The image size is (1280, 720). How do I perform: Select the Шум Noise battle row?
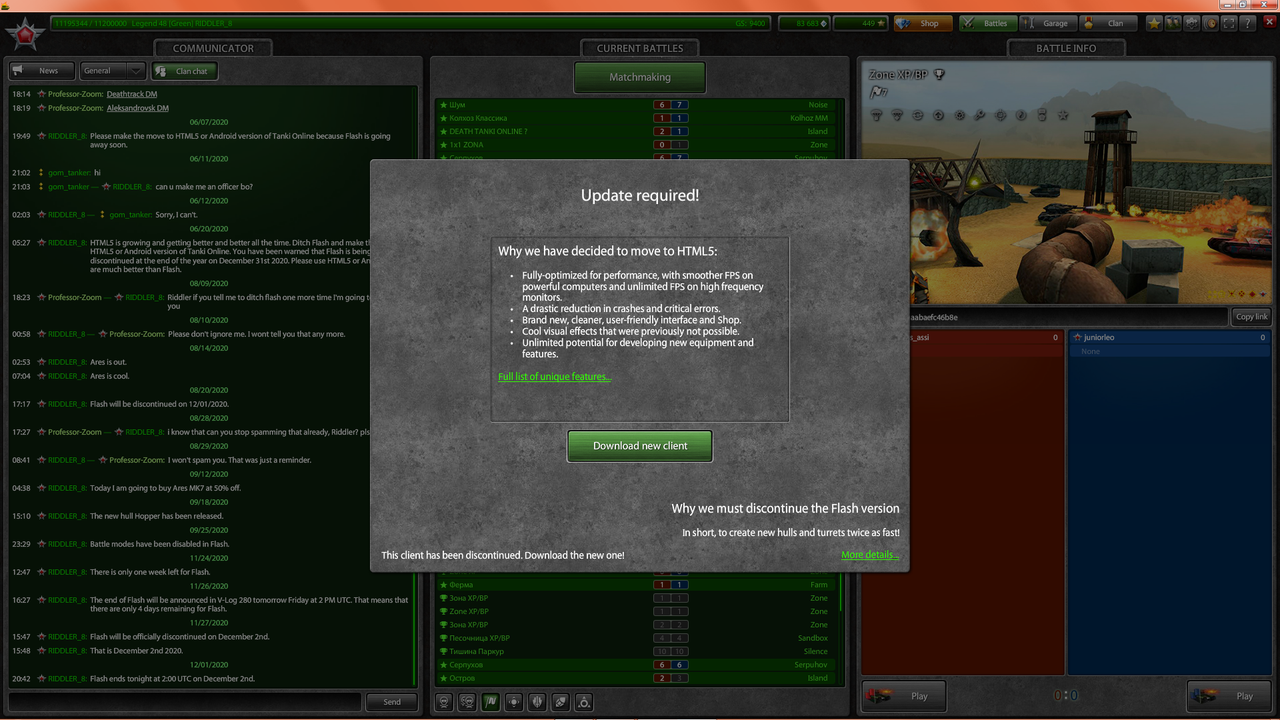635,104
